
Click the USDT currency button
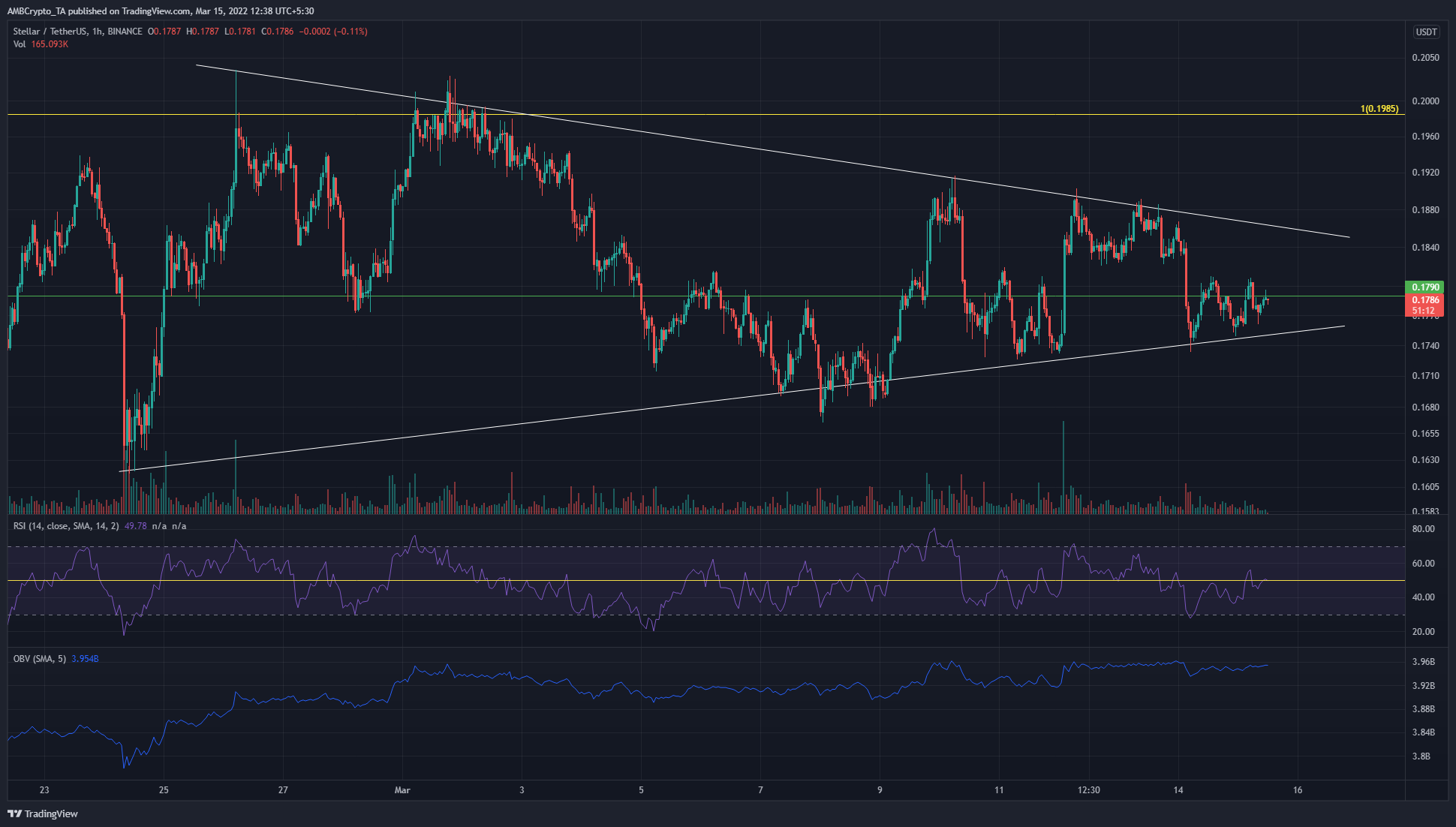coord(1426,32)
